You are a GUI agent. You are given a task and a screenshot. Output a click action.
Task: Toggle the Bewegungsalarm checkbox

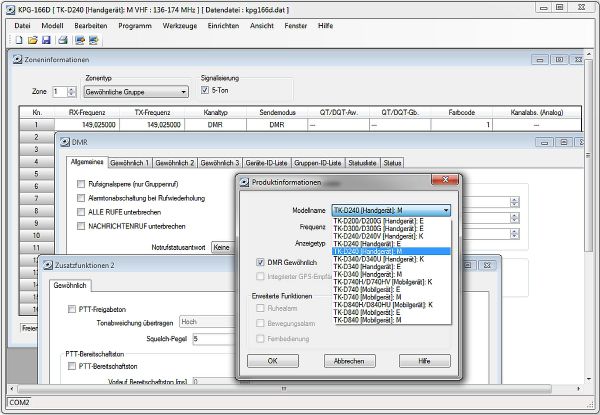point(260,323)
